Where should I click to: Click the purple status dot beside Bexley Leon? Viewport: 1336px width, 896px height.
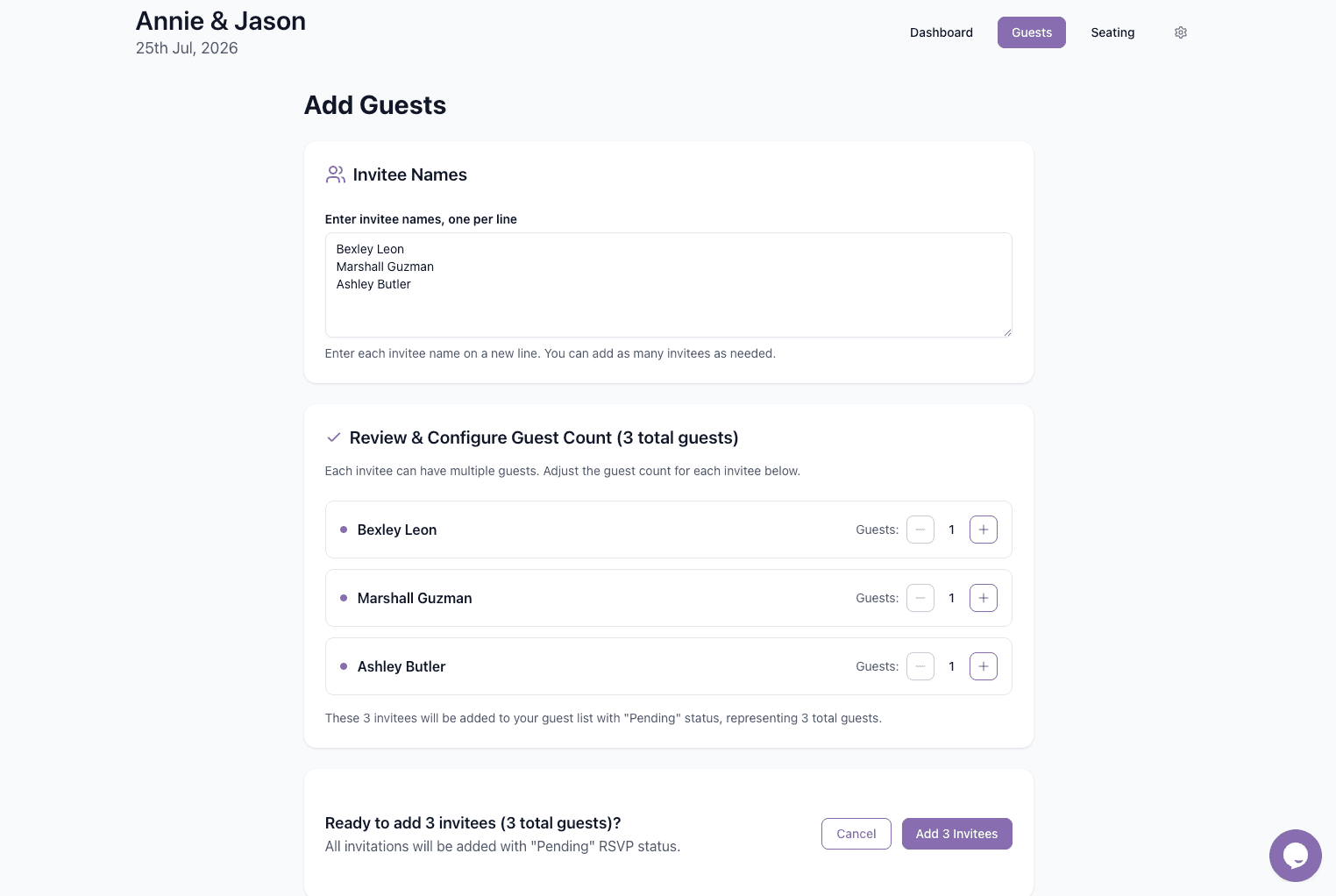[343, 530]
